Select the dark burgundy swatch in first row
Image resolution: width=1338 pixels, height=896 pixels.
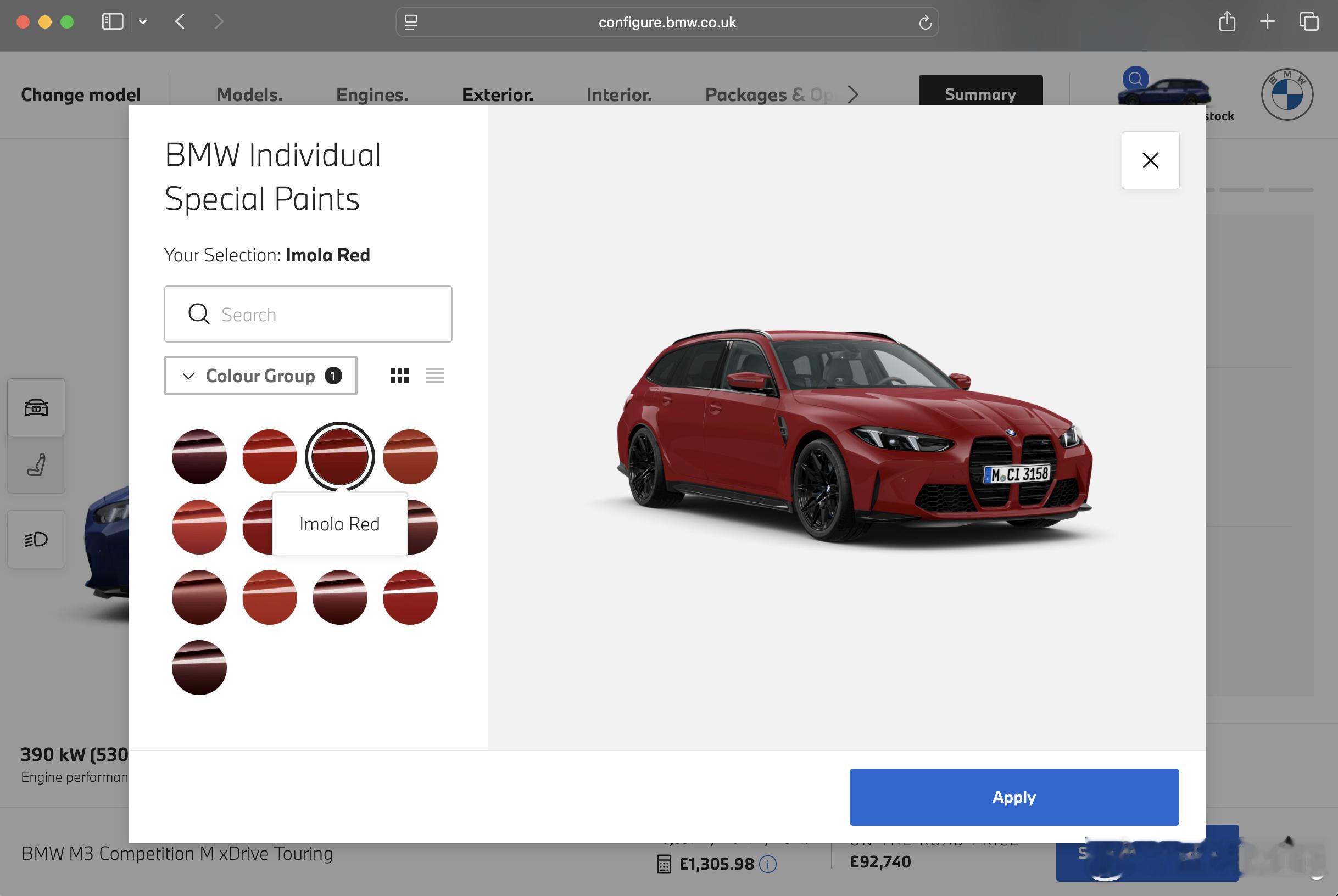point(199,457)
